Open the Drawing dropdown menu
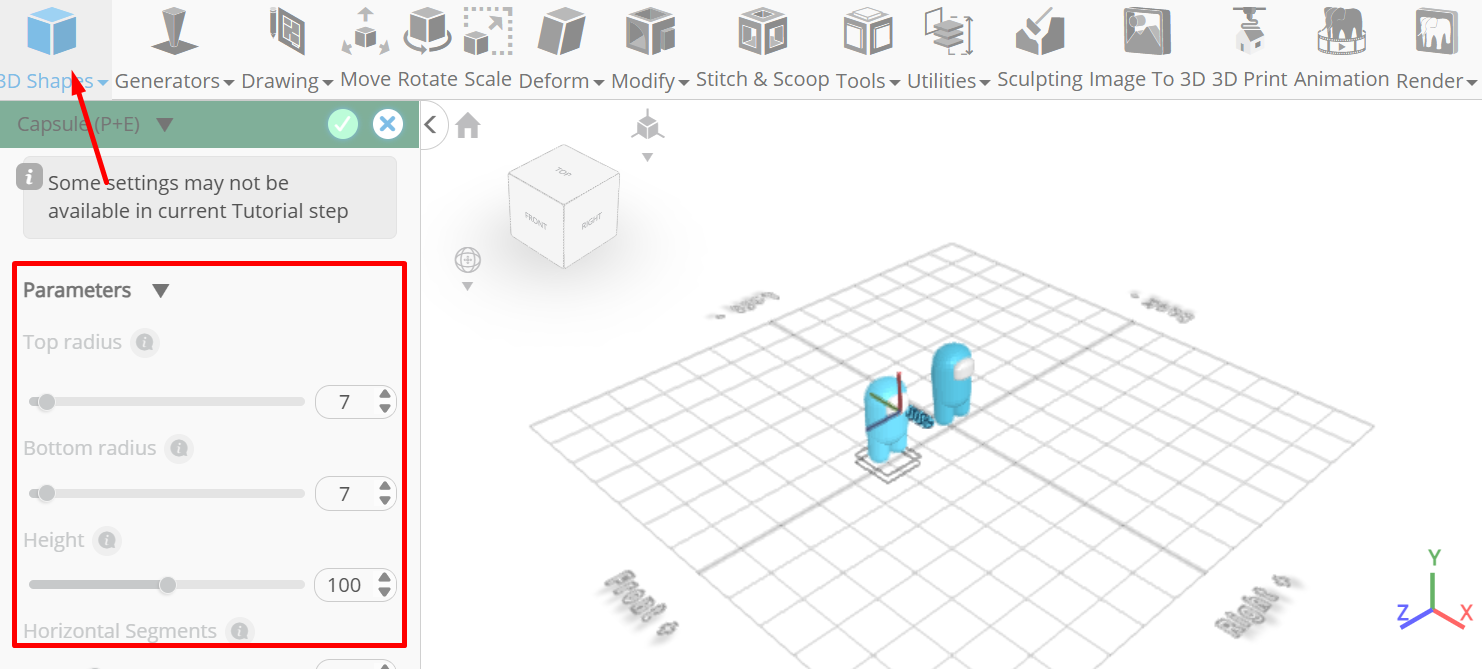The width and height of the screenshot is (1482, 669). click(327, 82)
